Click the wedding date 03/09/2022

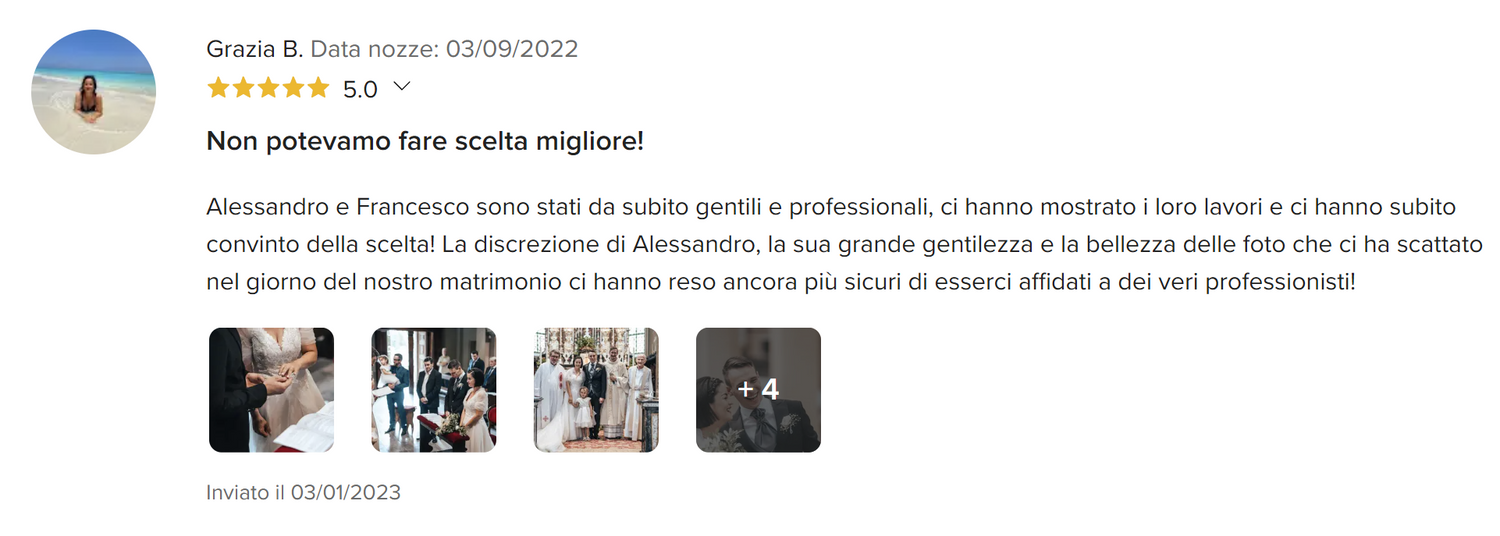click(x=512, y=49)
